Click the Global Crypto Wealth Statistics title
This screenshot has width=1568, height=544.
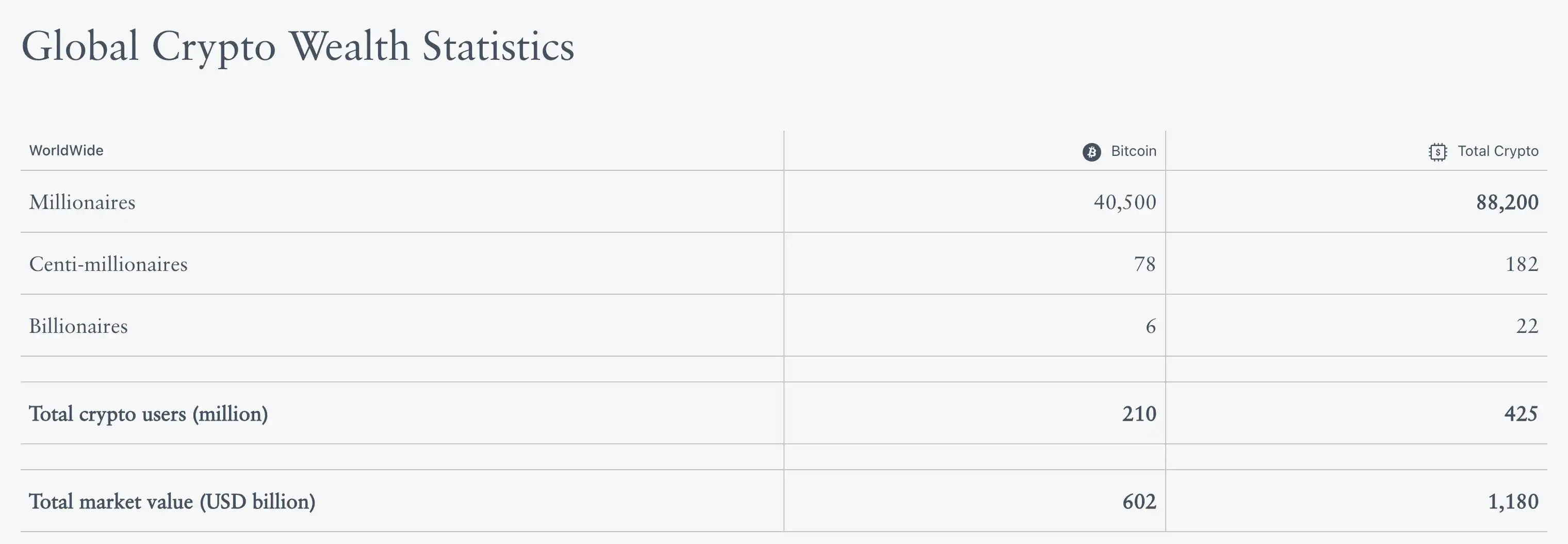pyautogui.click(x=298, y=47)
